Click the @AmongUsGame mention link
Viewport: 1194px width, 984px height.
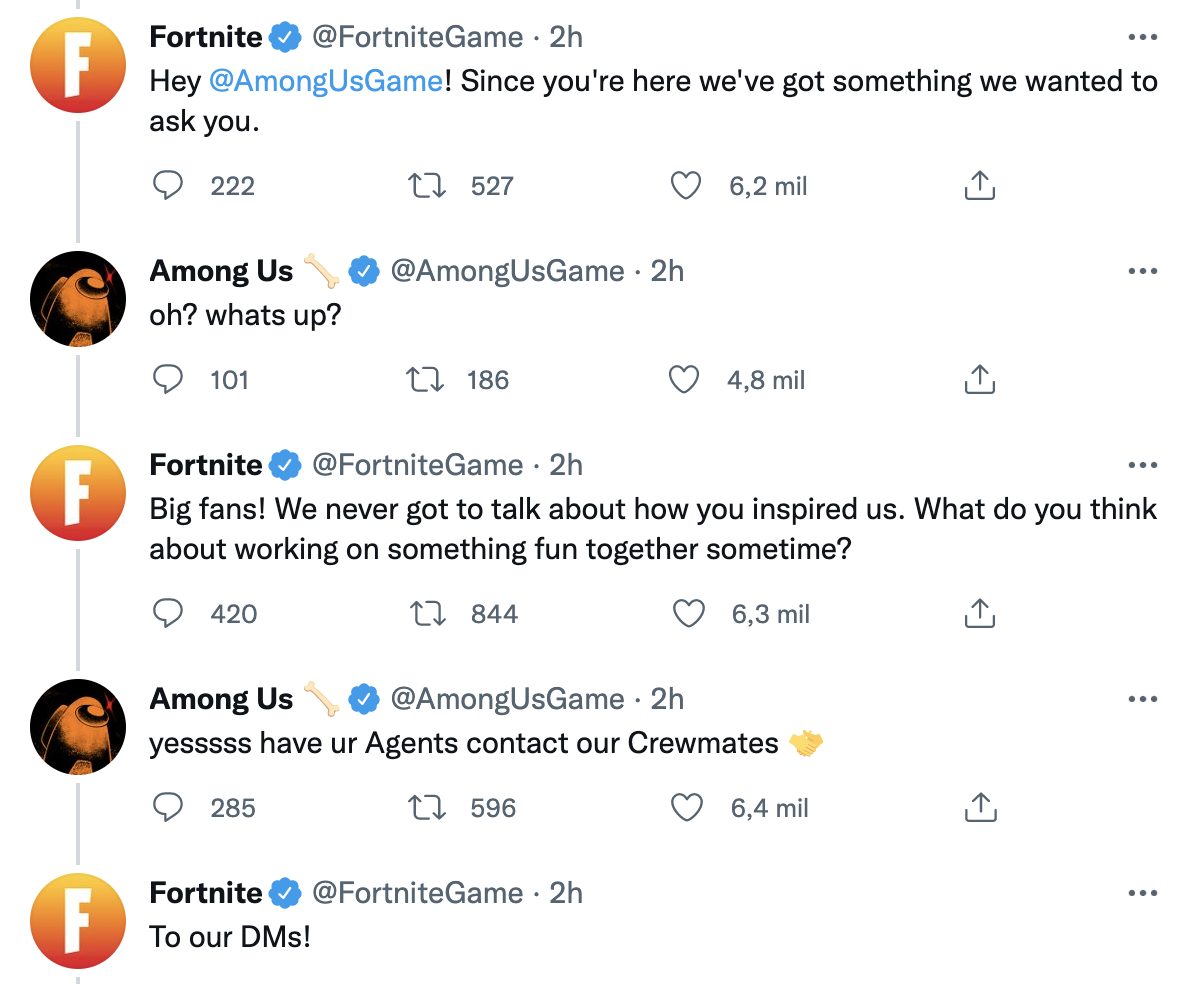(325, 81)
